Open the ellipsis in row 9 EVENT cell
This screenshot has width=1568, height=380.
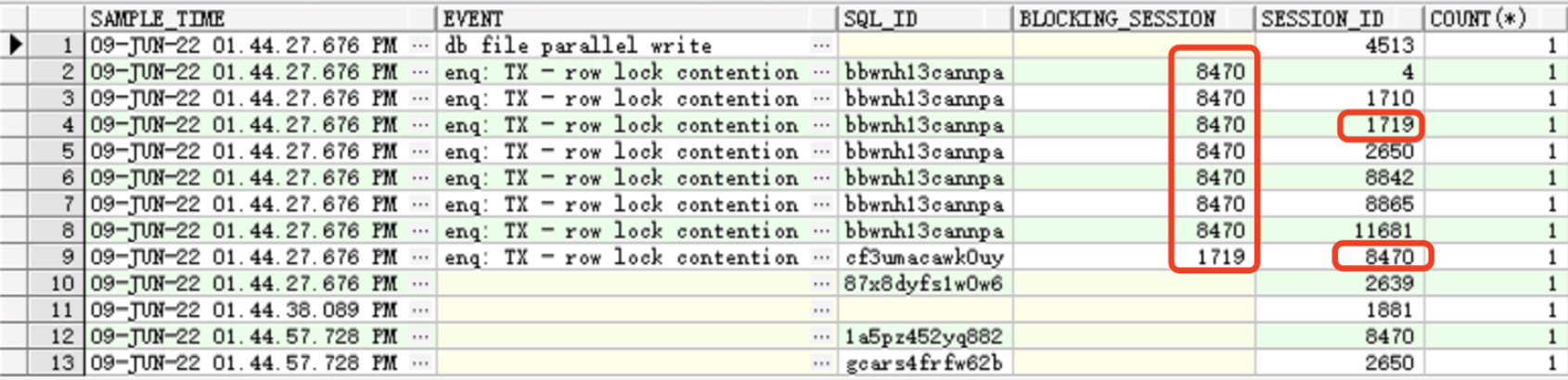tap(821, 257)
